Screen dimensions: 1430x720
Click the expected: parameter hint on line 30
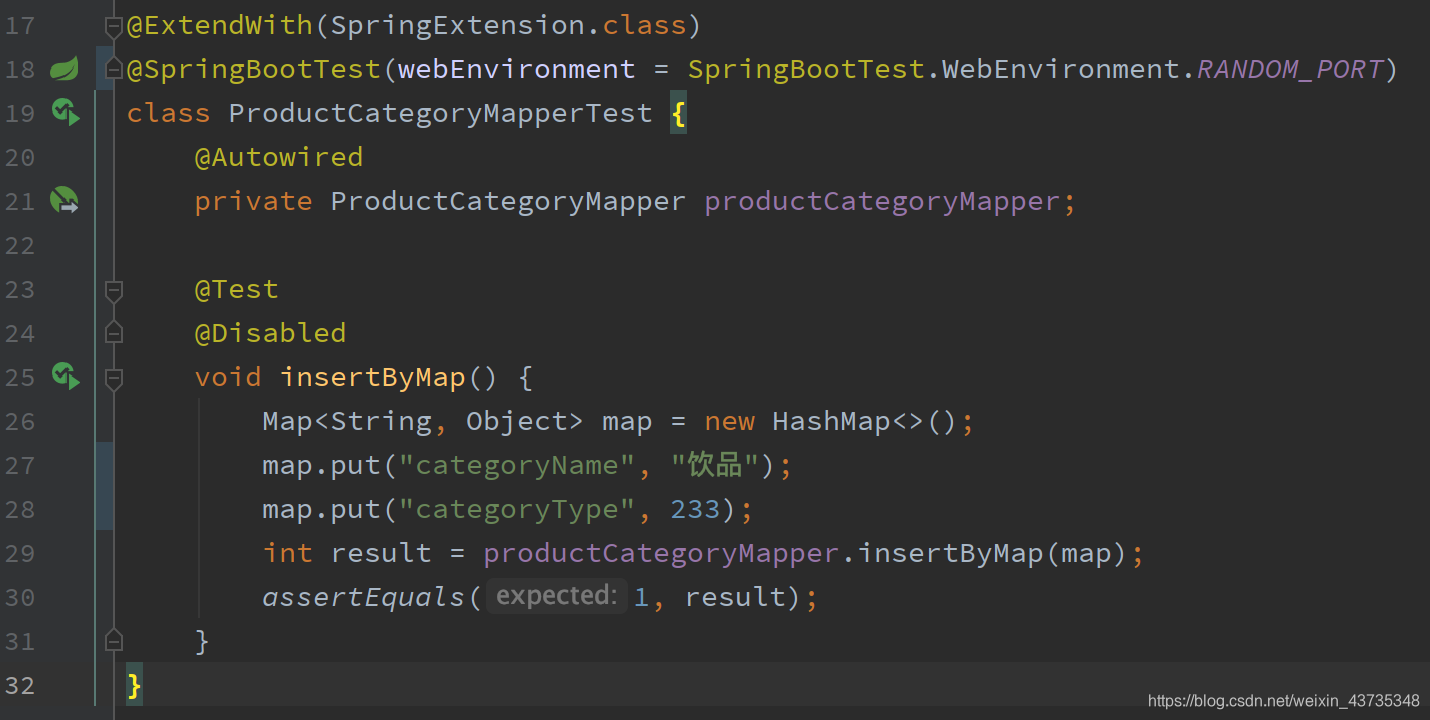pos(557,596)
